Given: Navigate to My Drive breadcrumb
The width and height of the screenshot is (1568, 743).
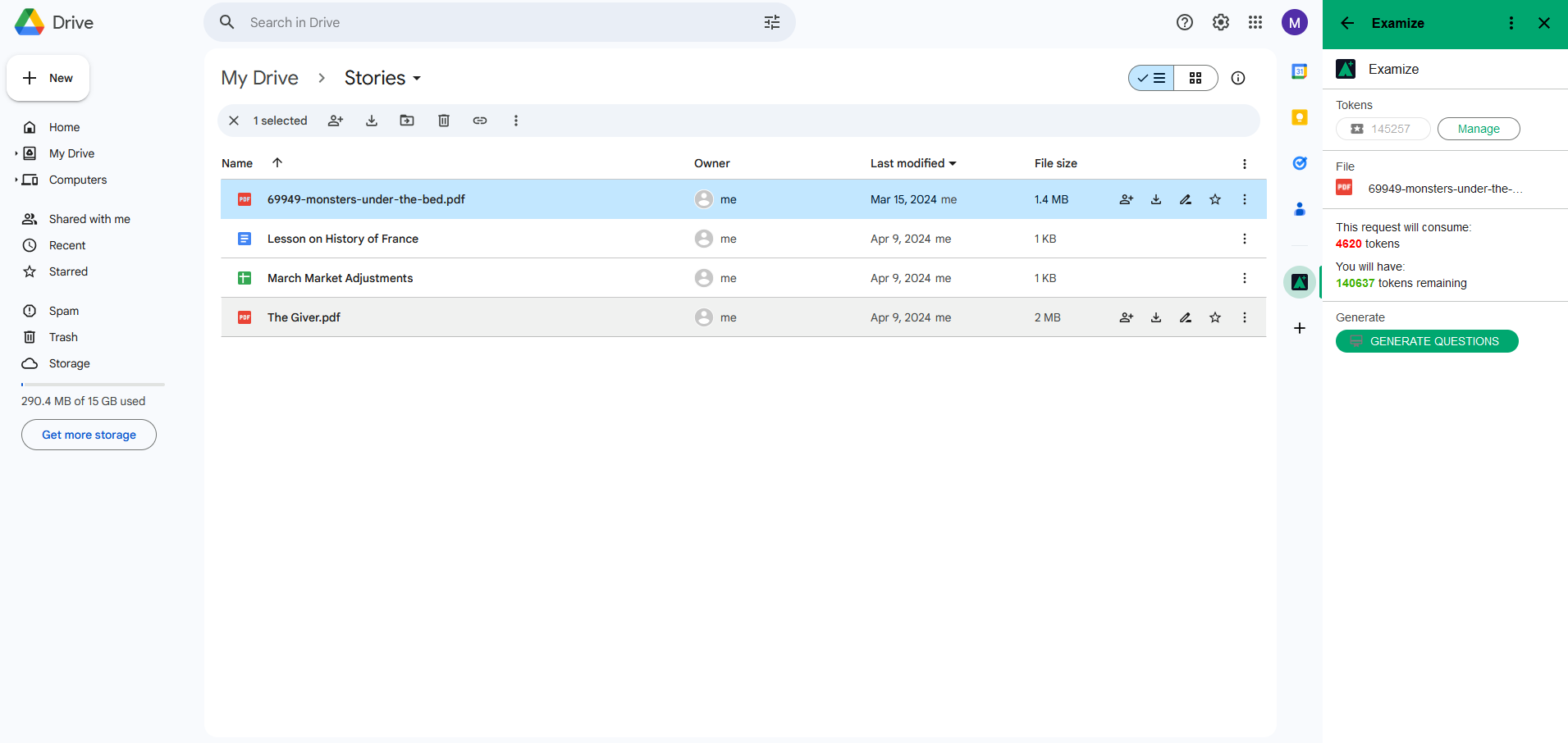Looking at the screenshot, I should pyautogui.click(x=259, y=78).
